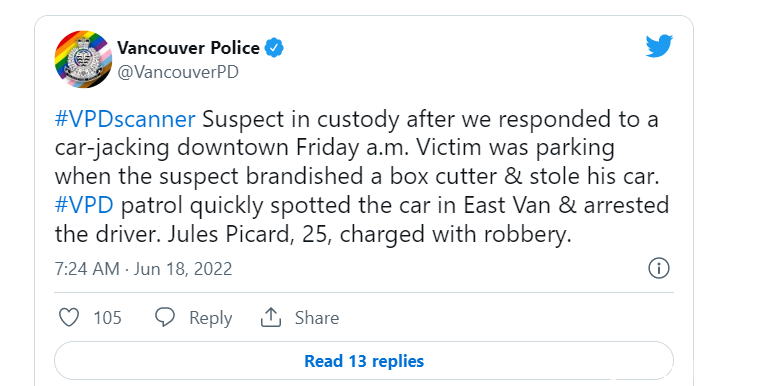Open the @VancouverPD handle

click(178, 72)
